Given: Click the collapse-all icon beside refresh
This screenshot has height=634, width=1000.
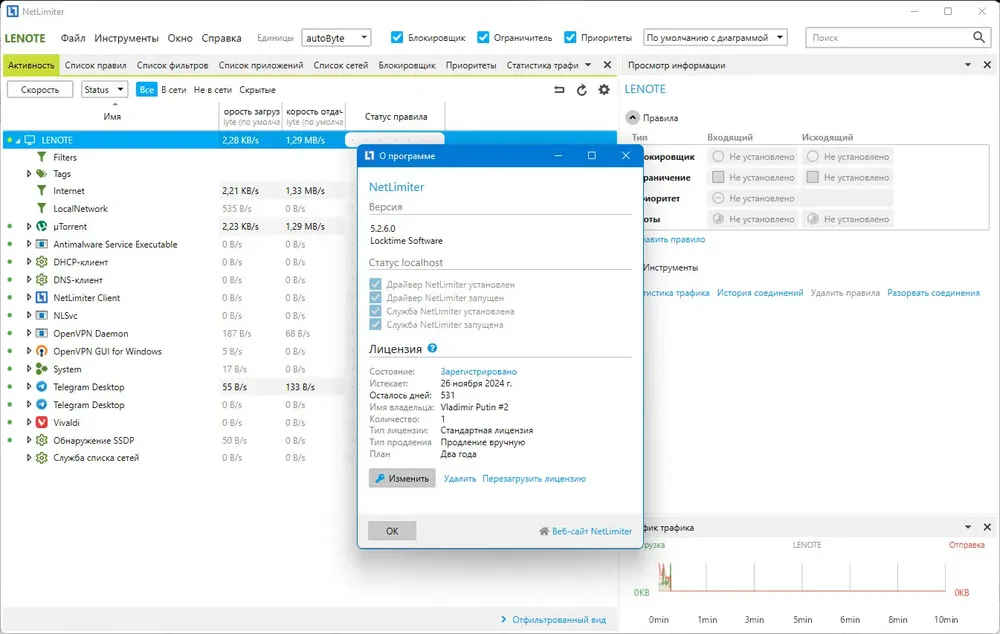Looking at the screenshot, I should point(559,90).
